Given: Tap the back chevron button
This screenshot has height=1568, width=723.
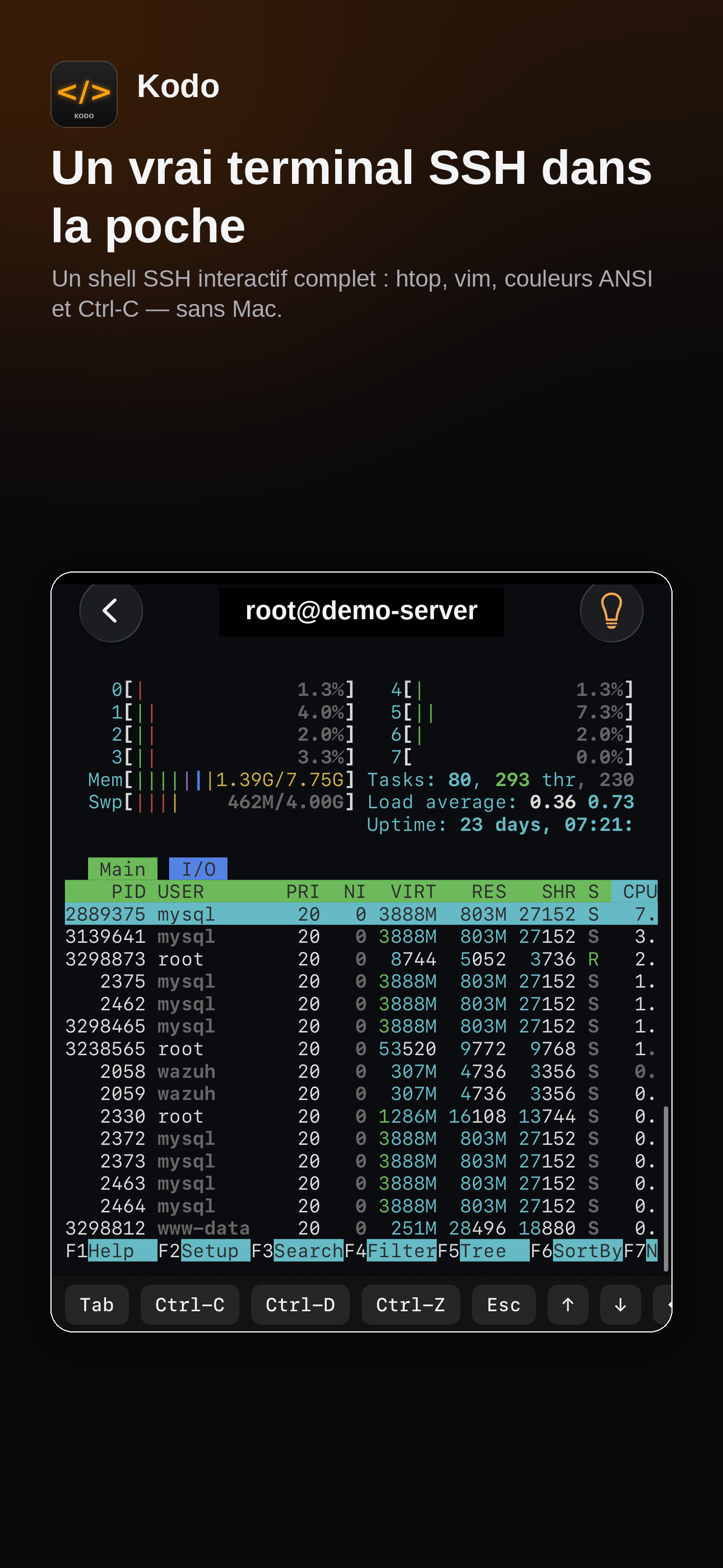Looking at the screenshot, I should point(111,611).
